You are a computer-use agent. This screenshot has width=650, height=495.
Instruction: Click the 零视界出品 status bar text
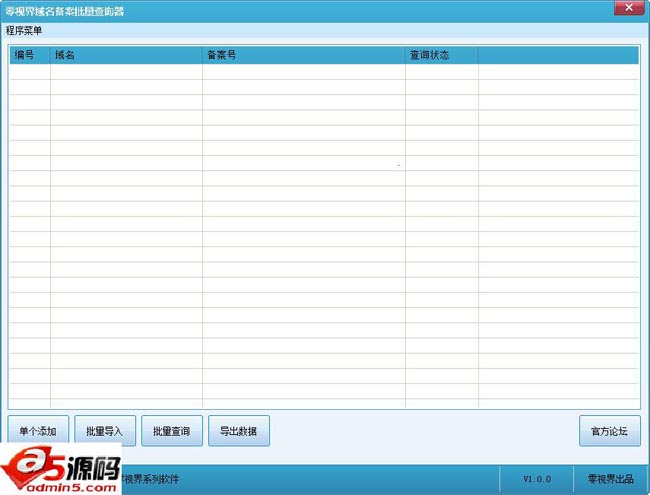610,479
